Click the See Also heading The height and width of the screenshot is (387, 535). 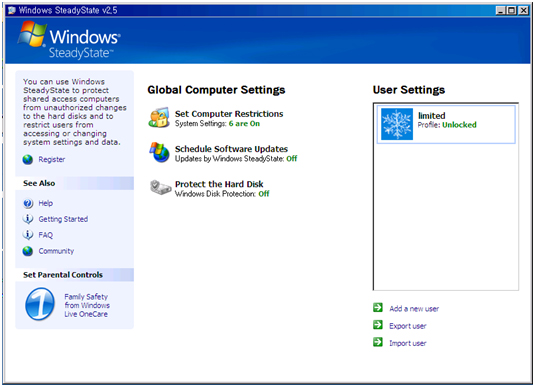[x=39, y=183]
